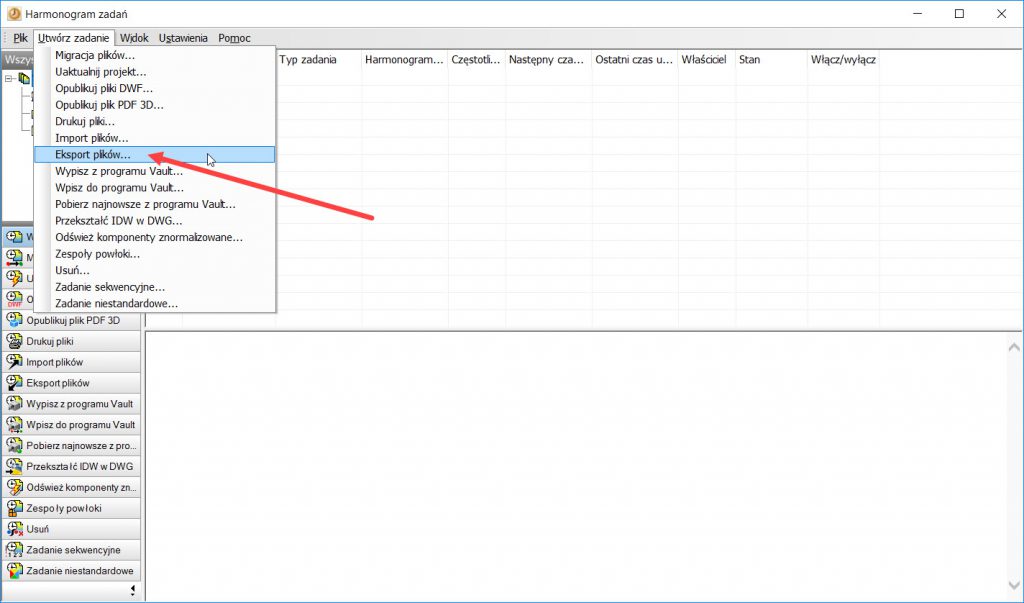Screen dimensions: 1024x603
Task: Click the Zespoły powłoki sidebar icon
Action: click(15, 508)
